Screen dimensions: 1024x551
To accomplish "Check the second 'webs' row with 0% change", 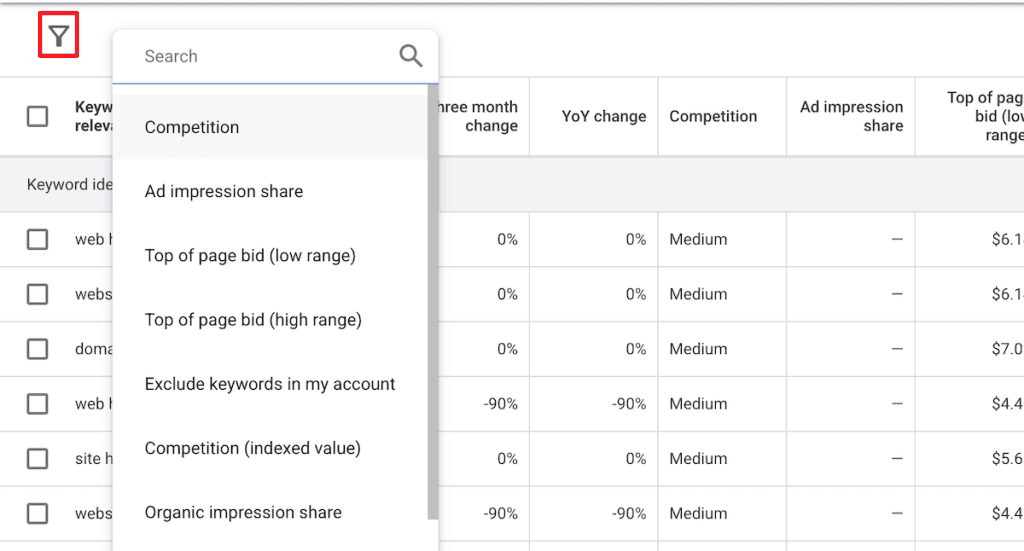I will click(x=37, y=294).
